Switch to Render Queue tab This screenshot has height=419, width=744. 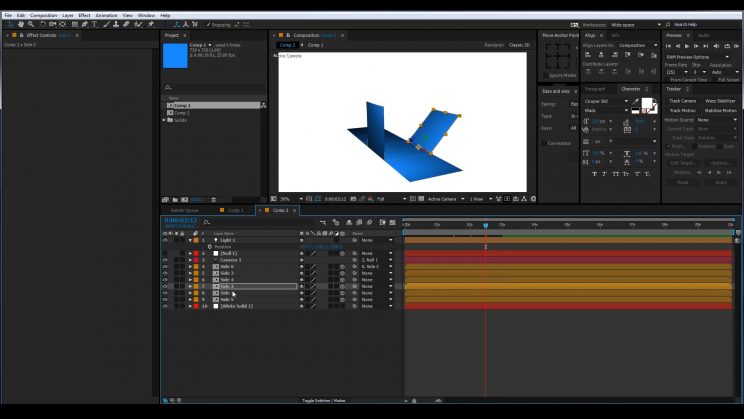(x=185, y=210)
